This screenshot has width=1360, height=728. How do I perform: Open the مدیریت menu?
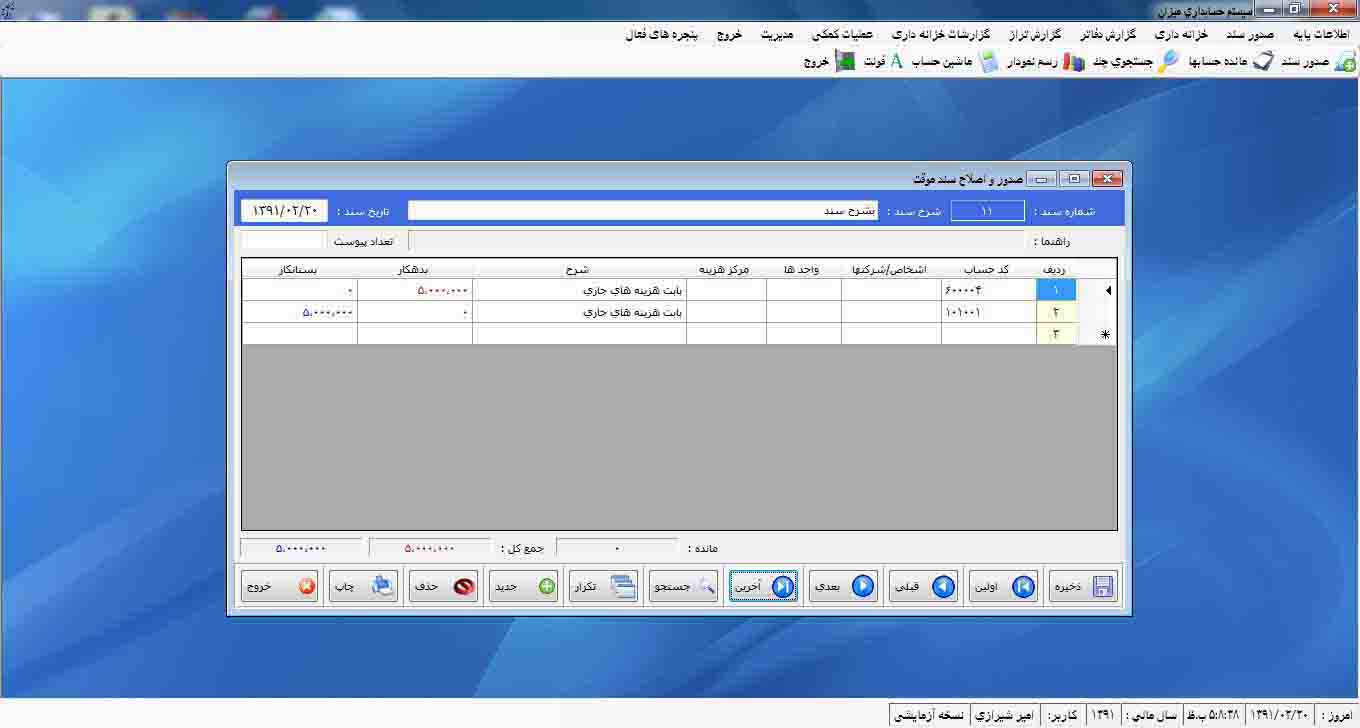click(x=777, y=34)
